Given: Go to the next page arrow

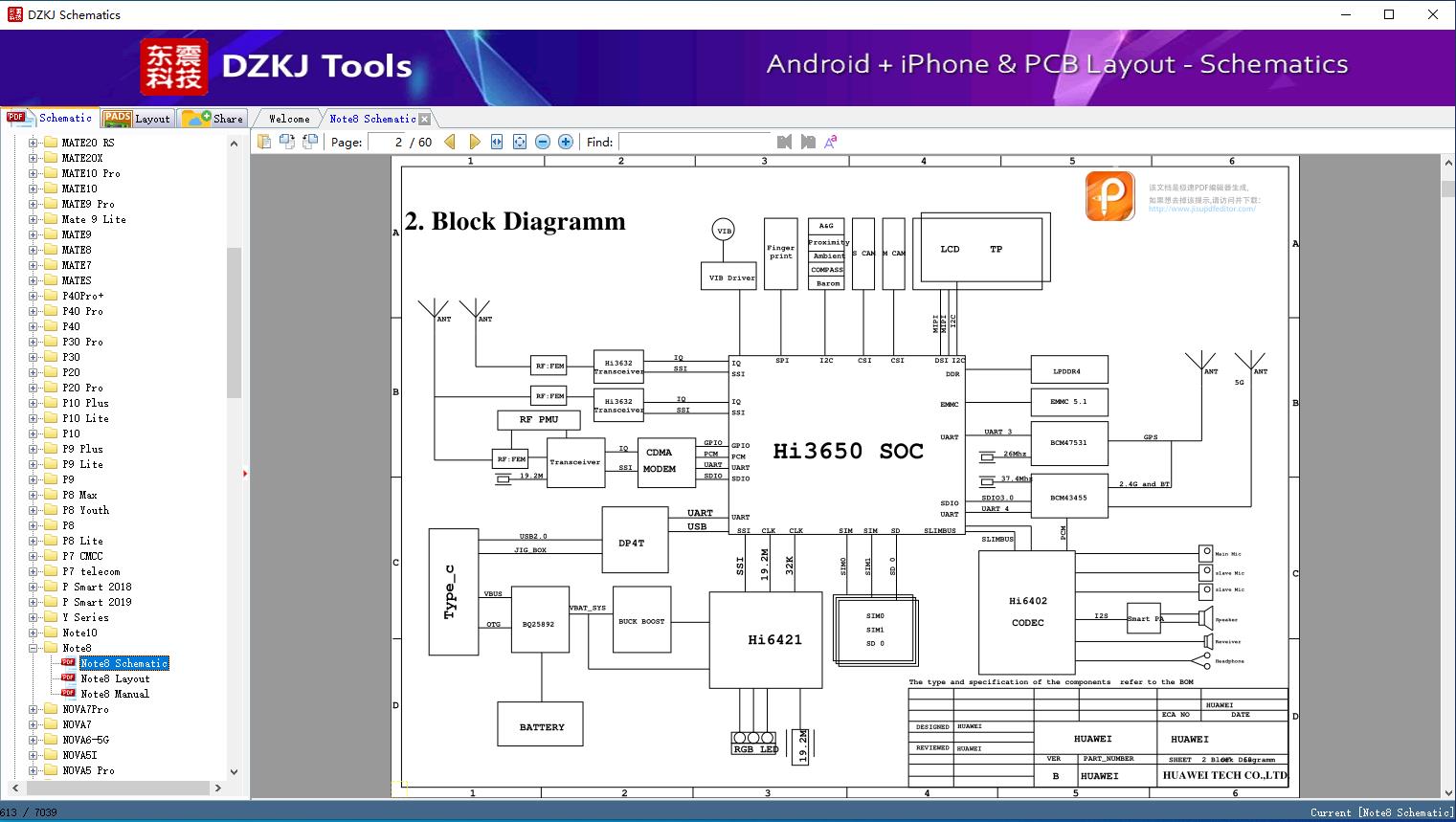Looking at the screenshot, I should (x=474, y=142).
